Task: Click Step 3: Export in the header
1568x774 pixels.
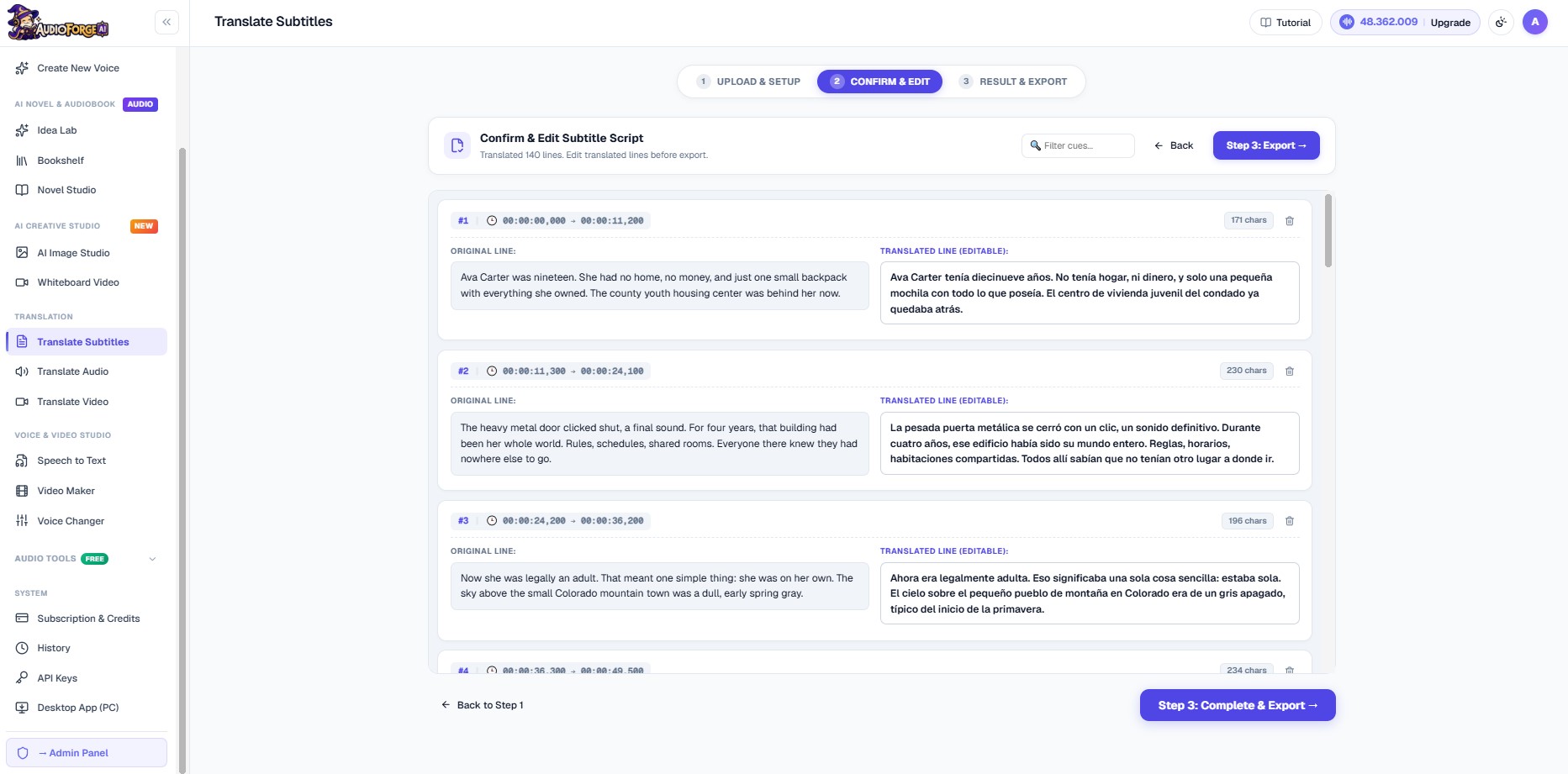Action: pos(1266,145)
